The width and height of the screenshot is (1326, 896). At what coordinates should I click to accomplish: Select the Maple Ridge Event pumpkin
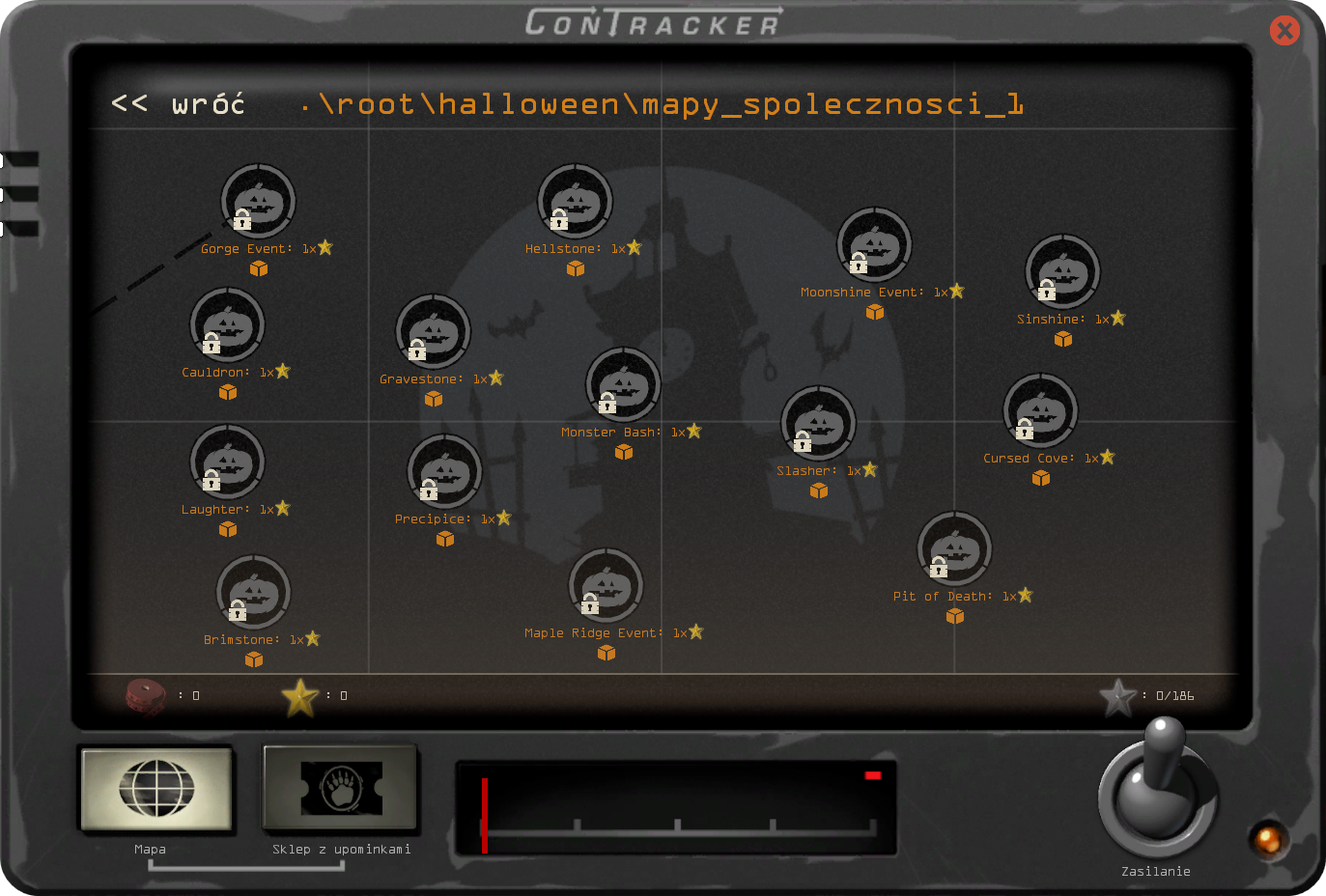(x=606, y=586)
